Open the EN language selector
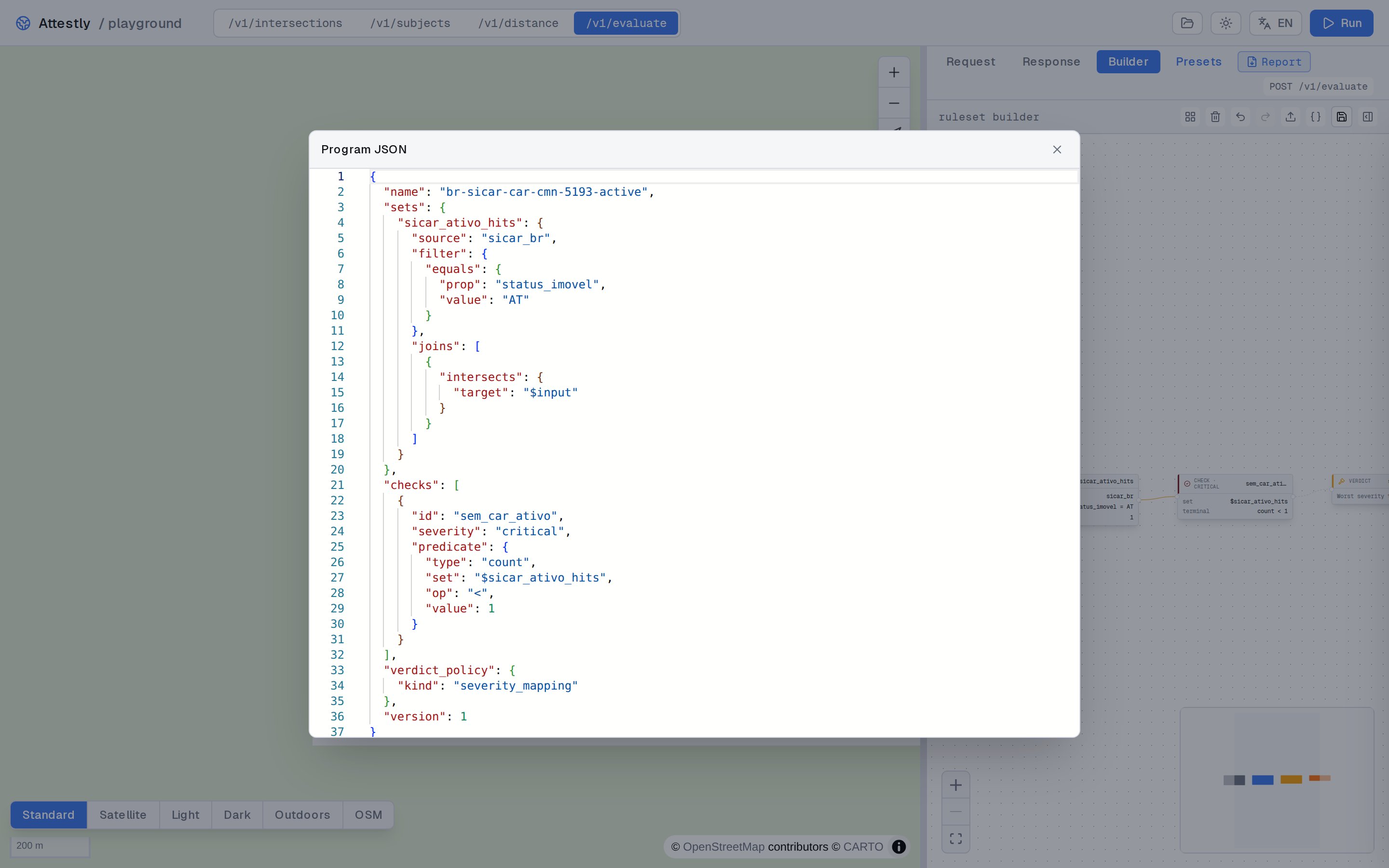The image size is (1389, 868). click(1275, 23)
